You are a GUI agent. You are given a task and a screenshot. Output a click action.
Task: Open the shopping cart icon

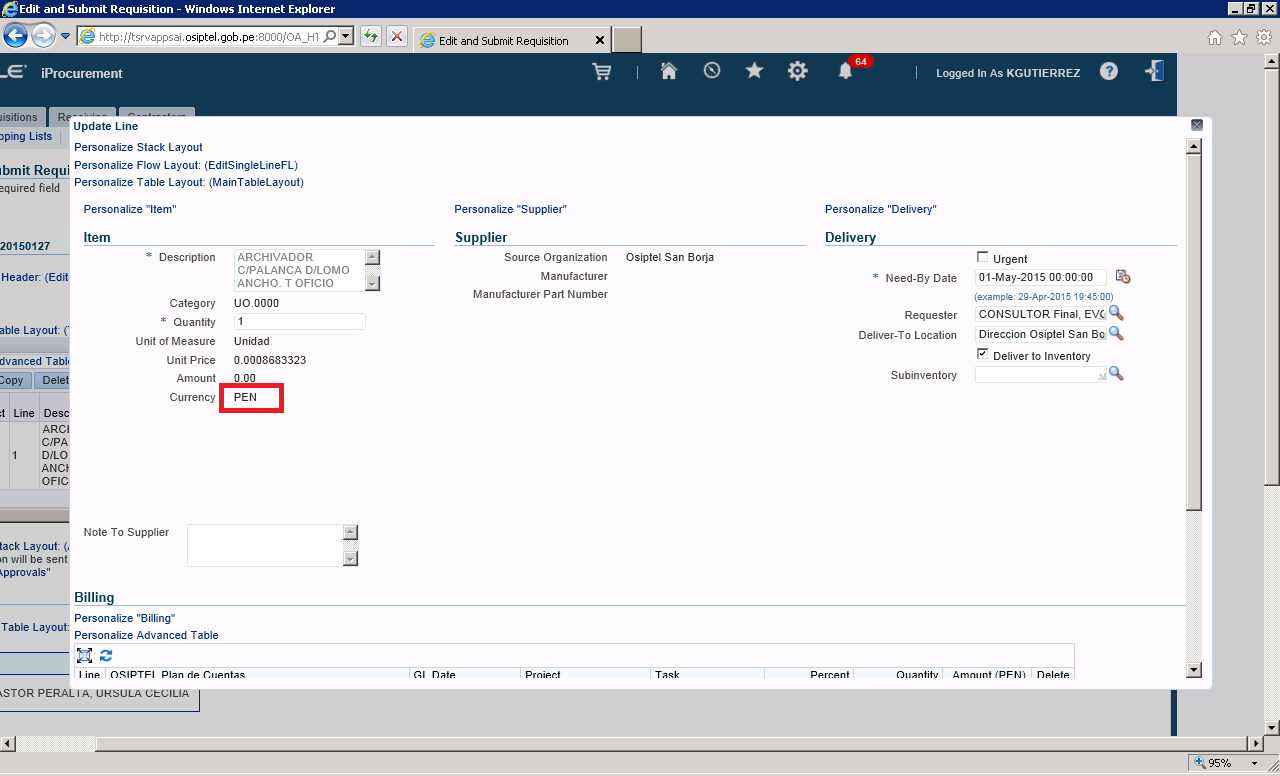coord(601,72)
